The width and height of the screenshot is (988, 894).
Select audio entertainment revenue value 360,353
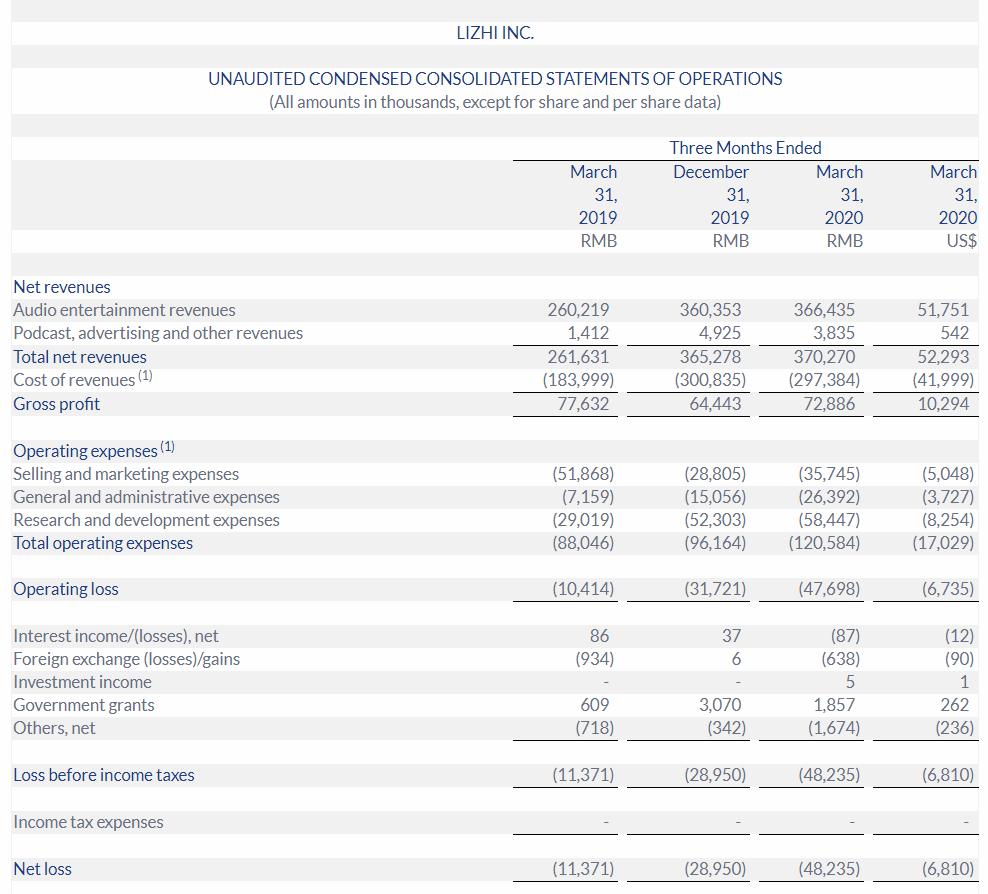tap(710, 310)
